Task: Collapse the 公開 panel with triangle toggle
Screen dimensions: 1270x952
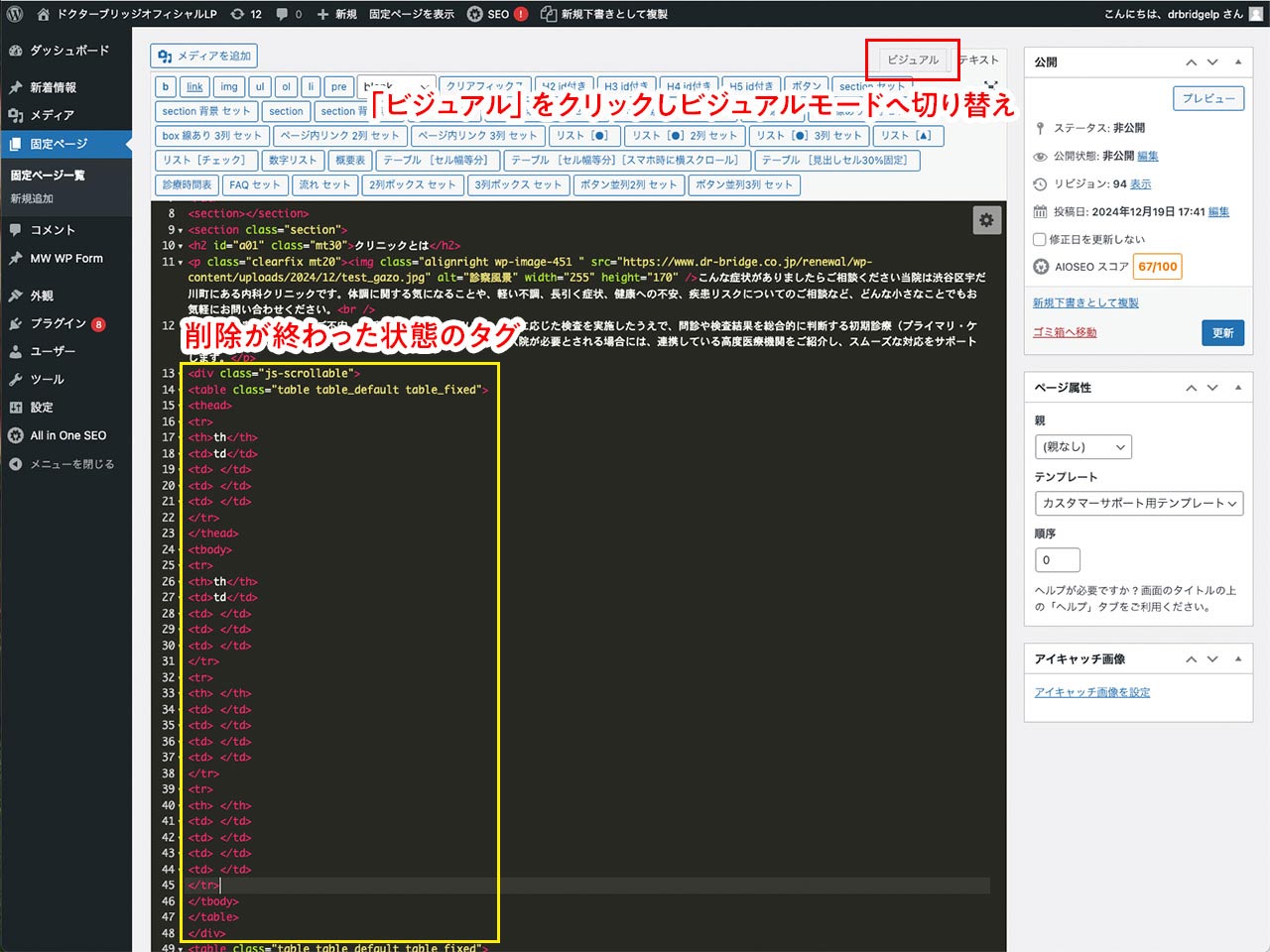Action: click(x=1238, y=61)
